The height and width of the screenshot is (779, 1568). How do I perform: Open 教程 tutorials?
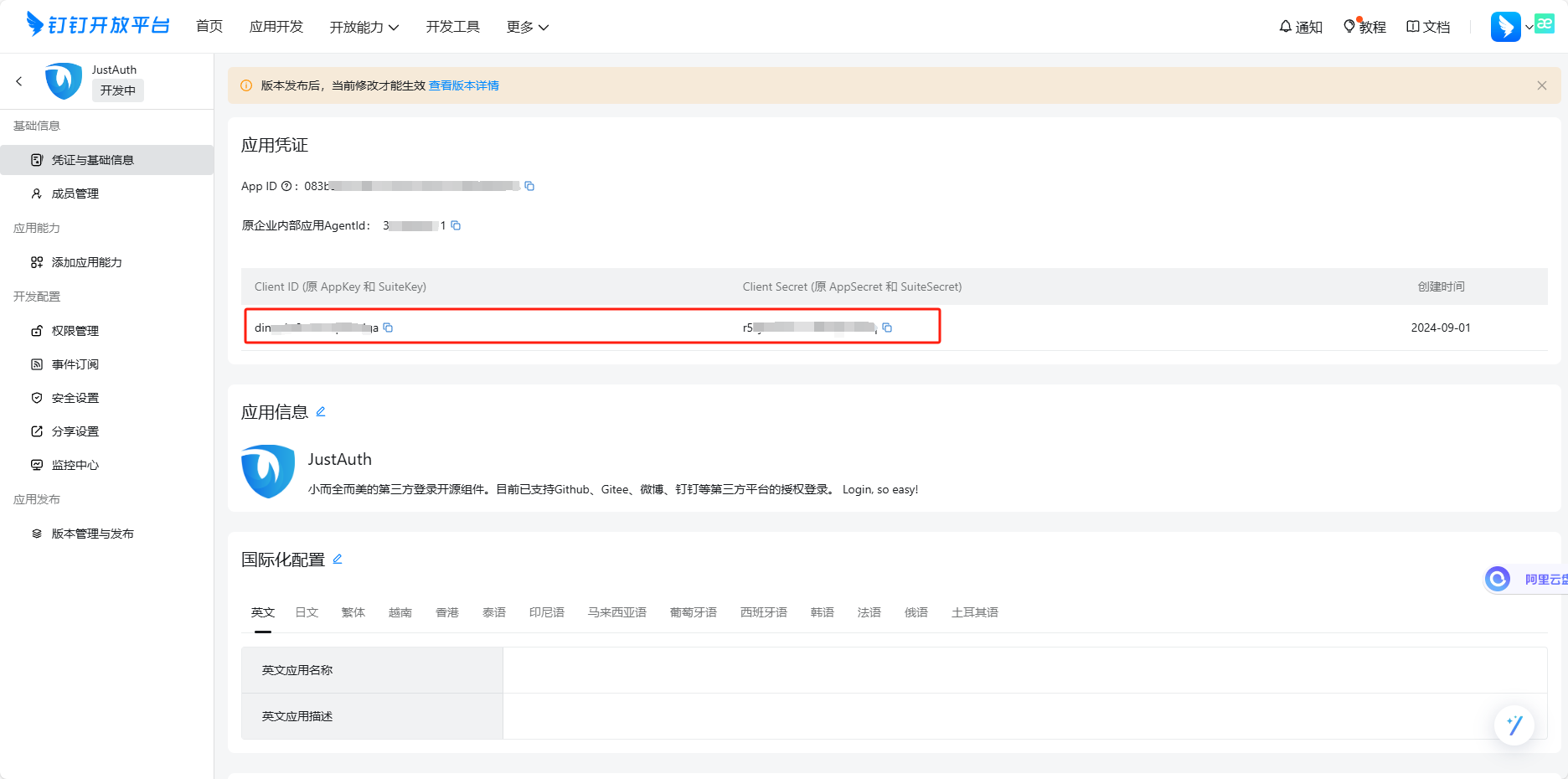point(1364,27)
